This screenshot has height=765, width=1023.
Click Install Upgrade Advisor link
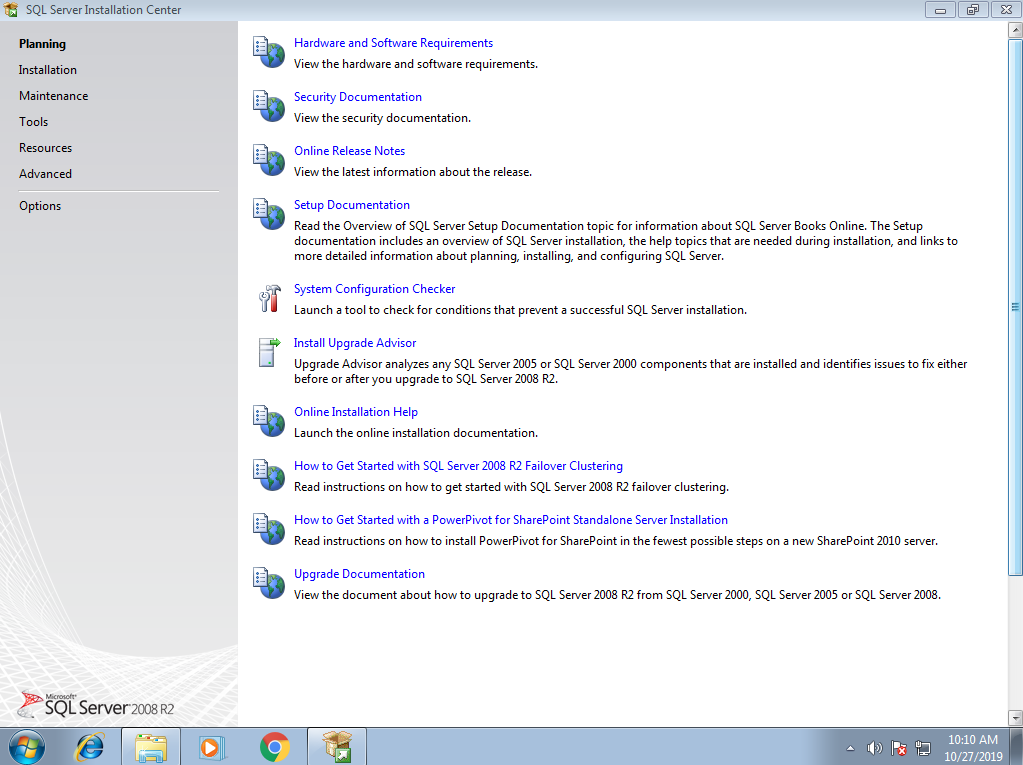[355, 343]
